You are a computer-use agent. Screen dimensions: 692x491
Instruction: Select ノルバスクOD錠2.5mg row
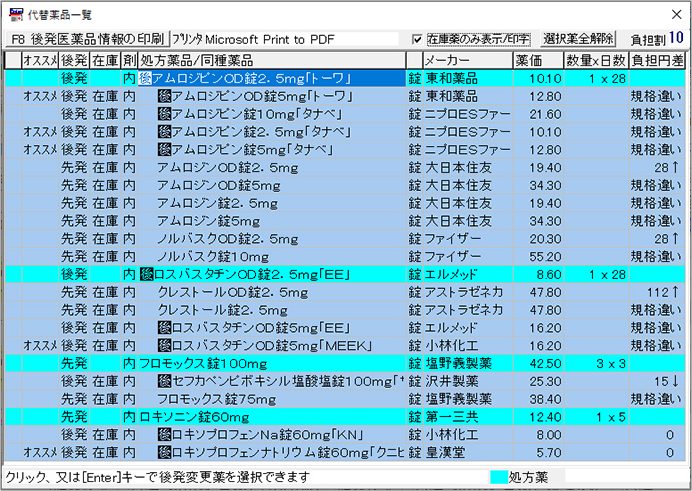pos(345,239)
